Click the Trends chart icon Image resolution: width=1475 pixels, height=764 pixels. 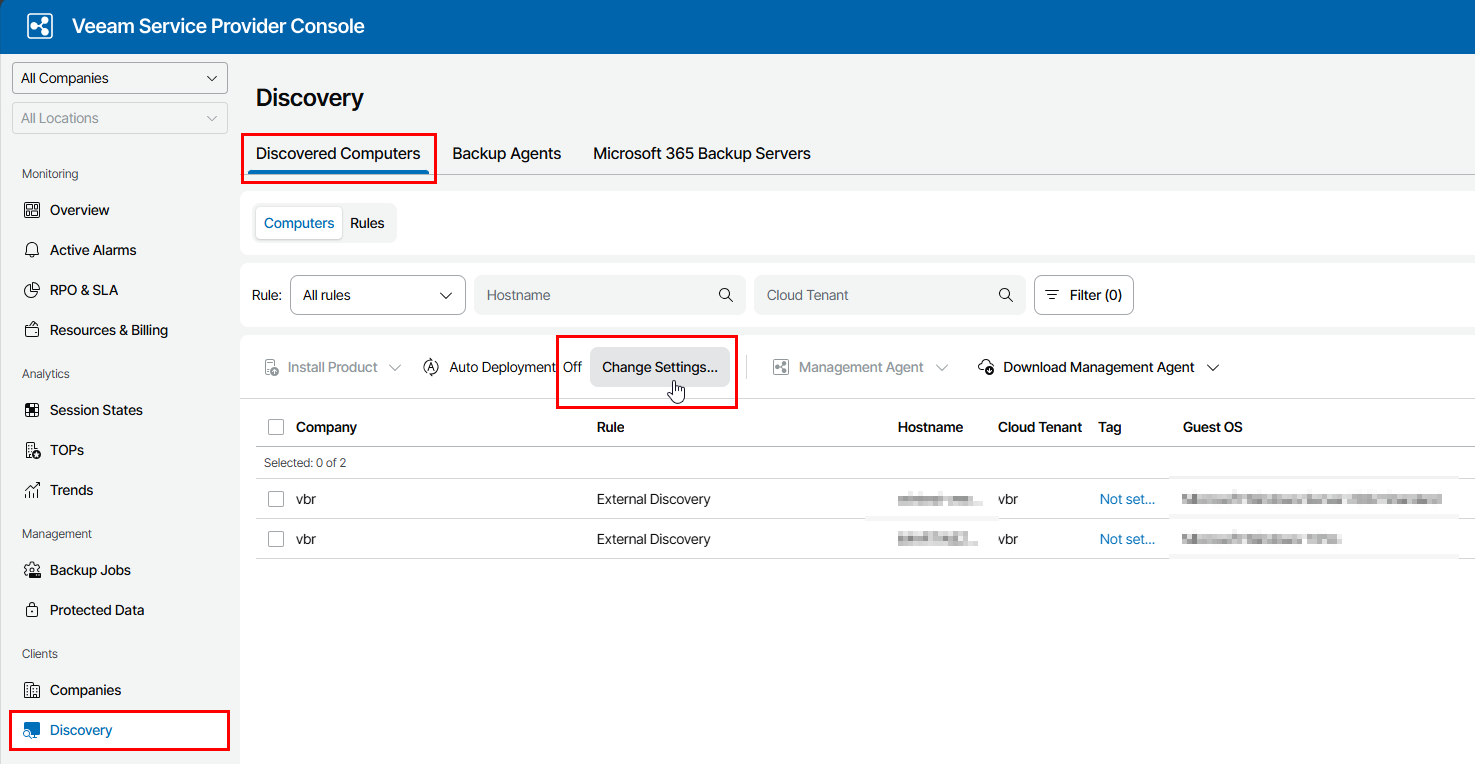31,490
